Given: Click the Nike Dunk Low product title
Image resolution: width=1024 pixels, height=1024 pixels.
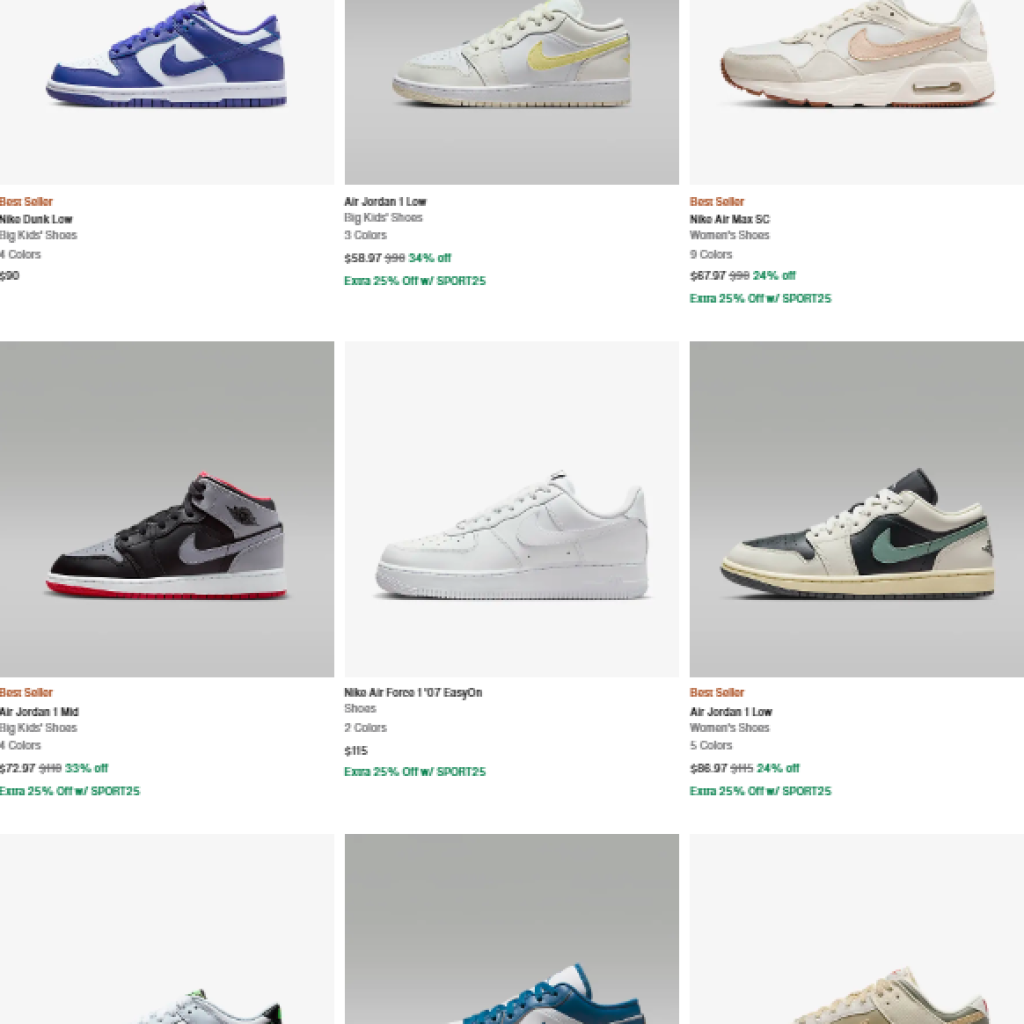Looking at the screenshot, I should click(x=36, y=219).
